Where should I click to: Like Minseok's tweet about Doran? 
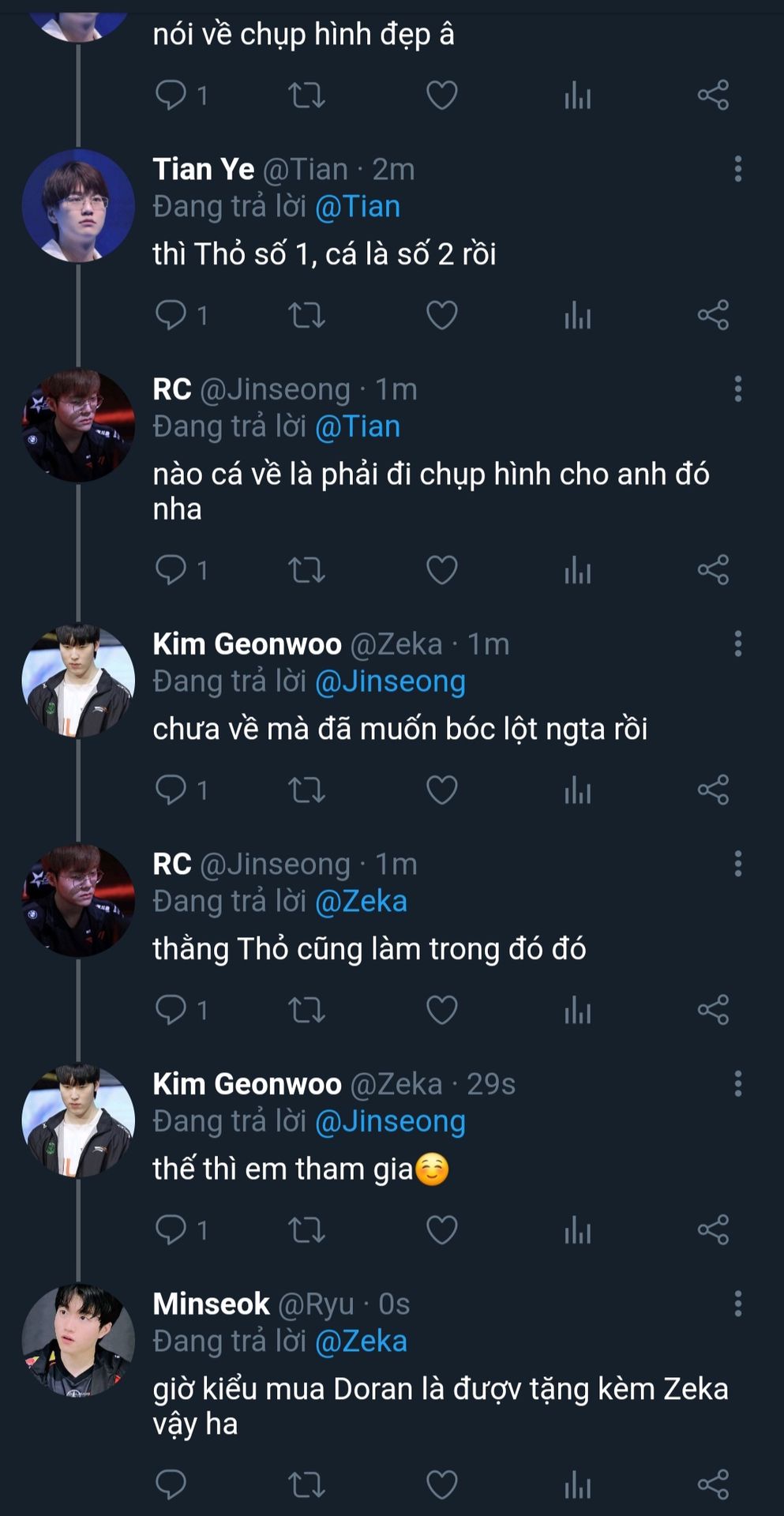click(x=441, y=1484)
